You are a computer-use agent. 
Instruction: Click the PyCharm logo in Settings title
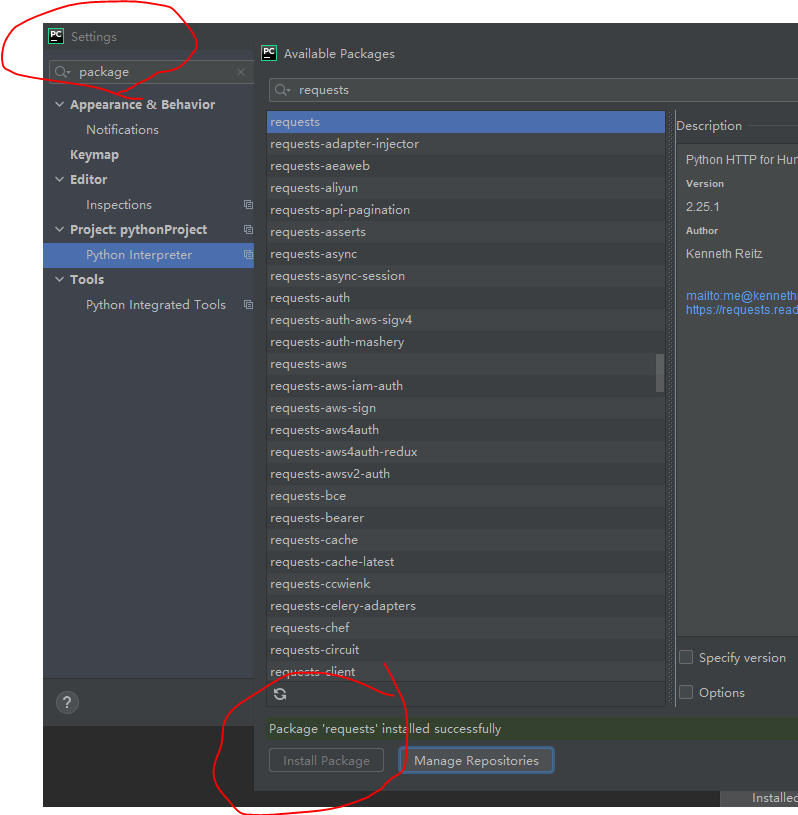(56, 36)
